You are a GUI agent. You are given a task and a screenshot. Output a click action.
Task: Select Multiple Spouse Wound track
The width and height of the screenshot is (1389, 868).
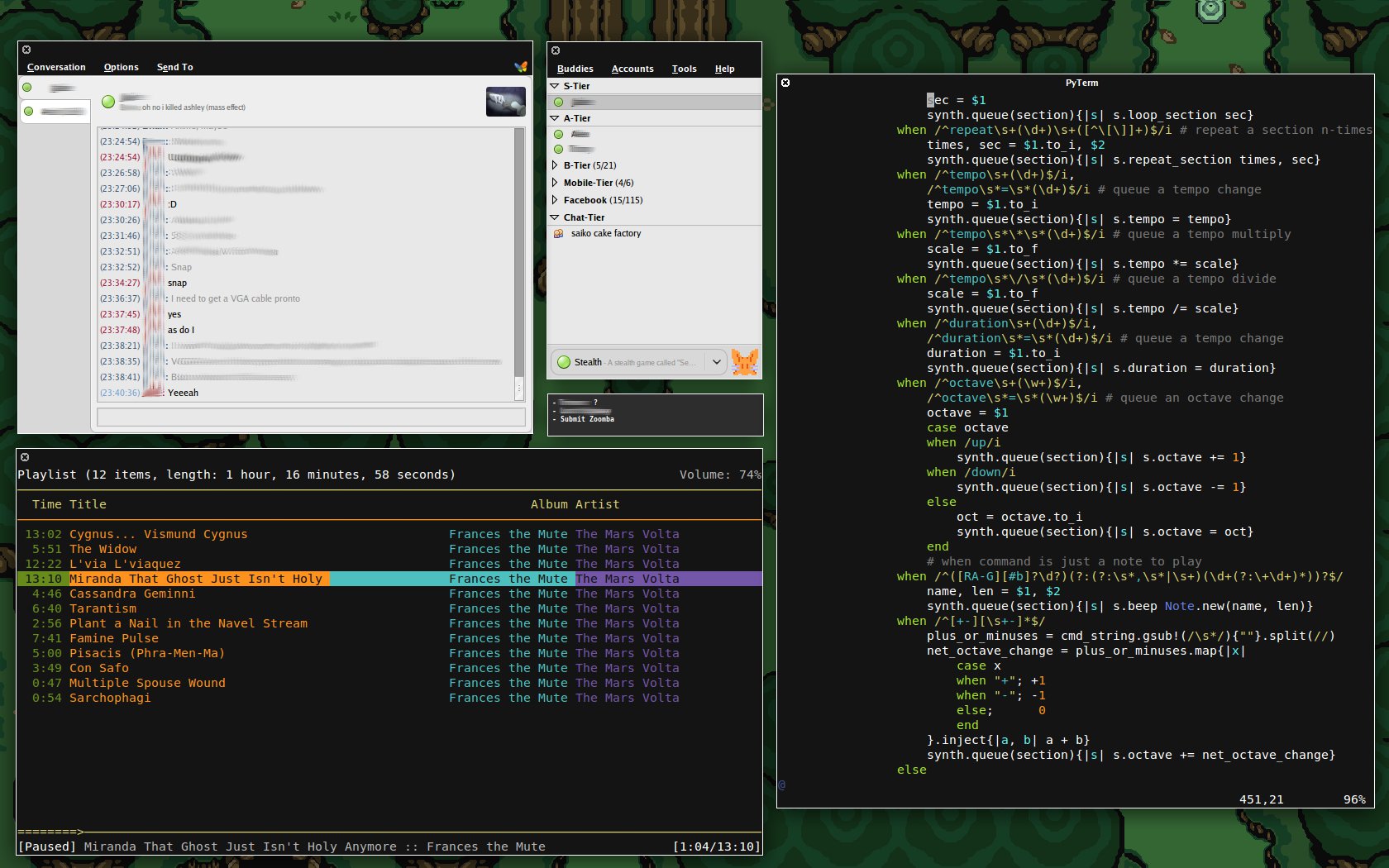tap(389, 684)
